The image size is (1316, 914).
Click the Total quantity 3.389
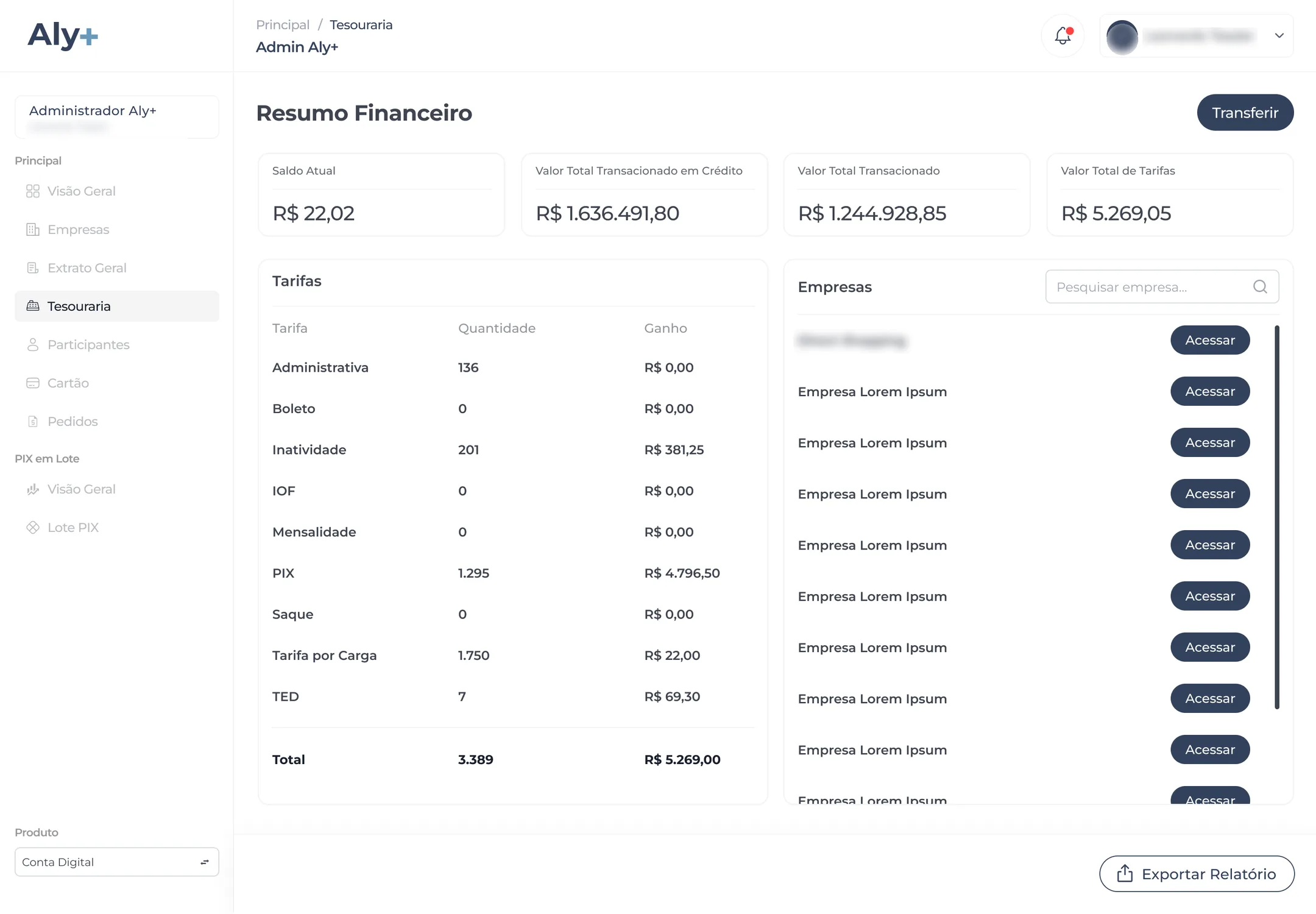coord(475,760)
